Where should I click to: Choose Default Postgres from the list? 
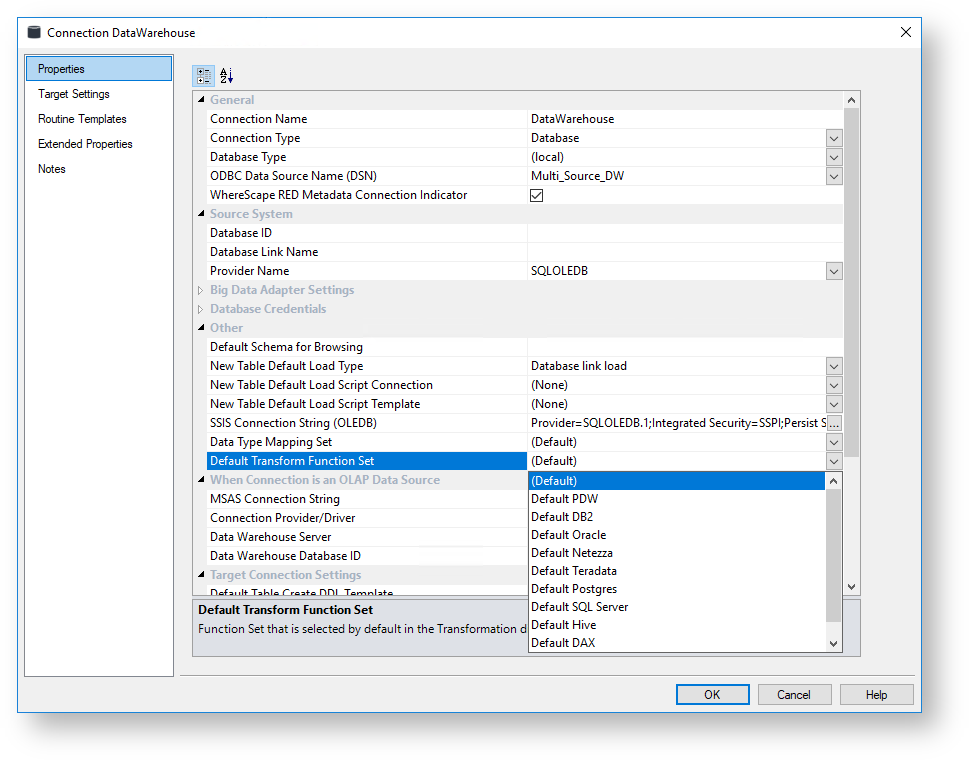(677, 589)
